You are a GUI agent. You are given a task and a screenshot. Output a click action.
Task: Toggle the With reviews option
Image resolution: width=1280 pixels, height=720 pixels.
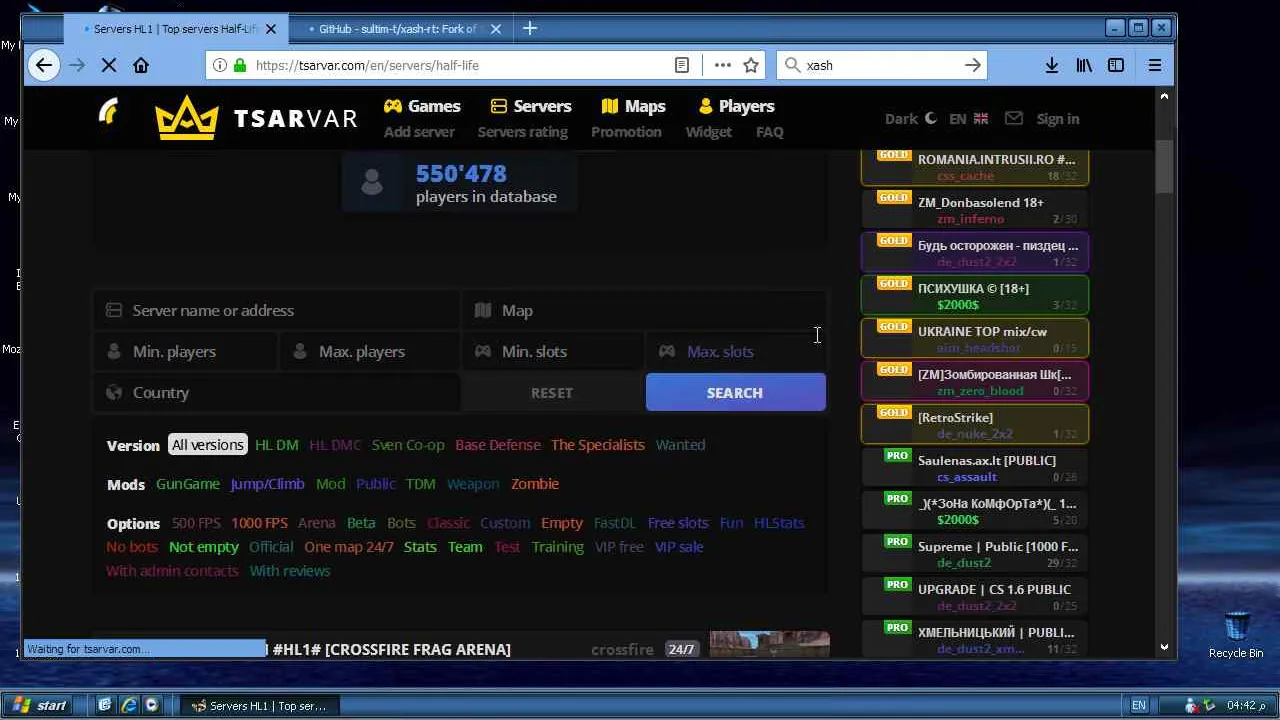pyautogui.click(x=290, y=571)
